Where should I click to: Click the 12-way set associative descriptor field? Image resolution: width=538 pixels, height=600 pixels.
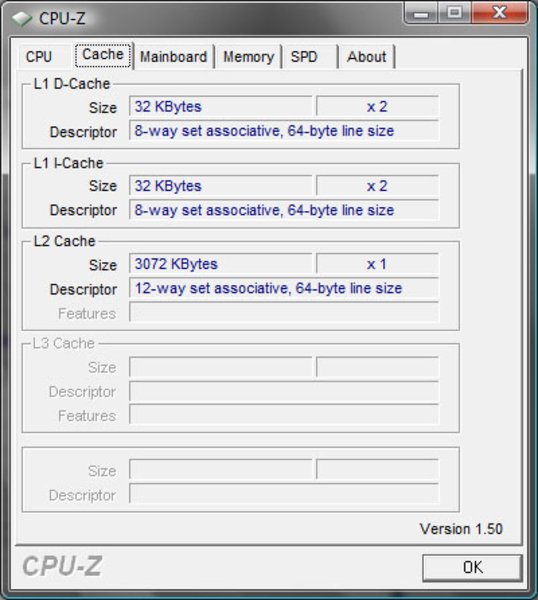point(284,288)
